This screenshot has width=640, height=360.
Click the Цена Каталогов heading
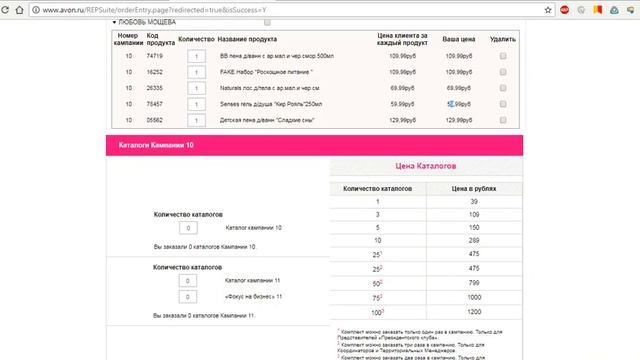(x=426, y=166)
